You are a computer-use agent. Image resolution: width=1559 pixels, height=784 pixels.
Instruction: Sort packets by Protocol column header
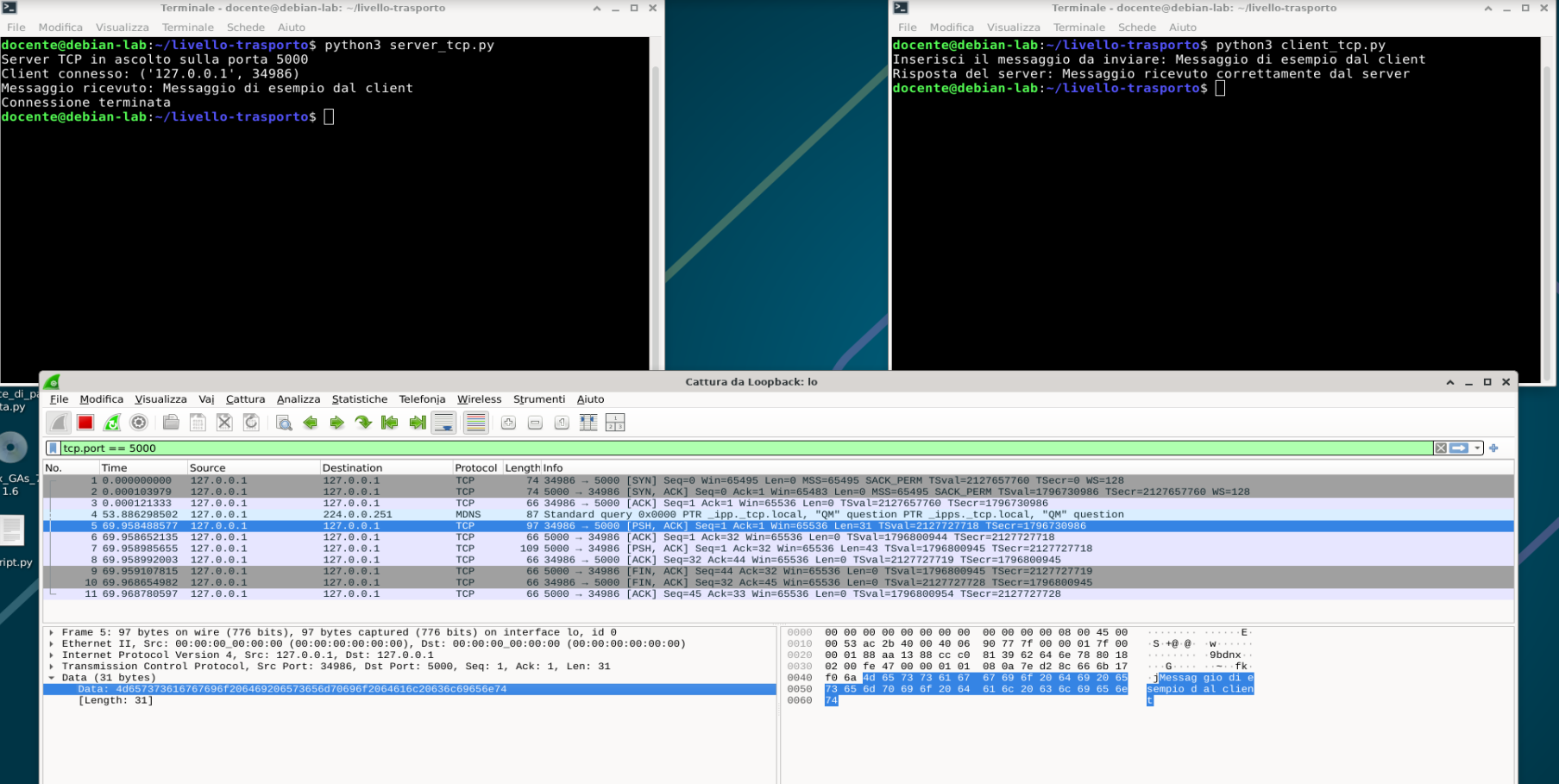[x=477, y=467]
